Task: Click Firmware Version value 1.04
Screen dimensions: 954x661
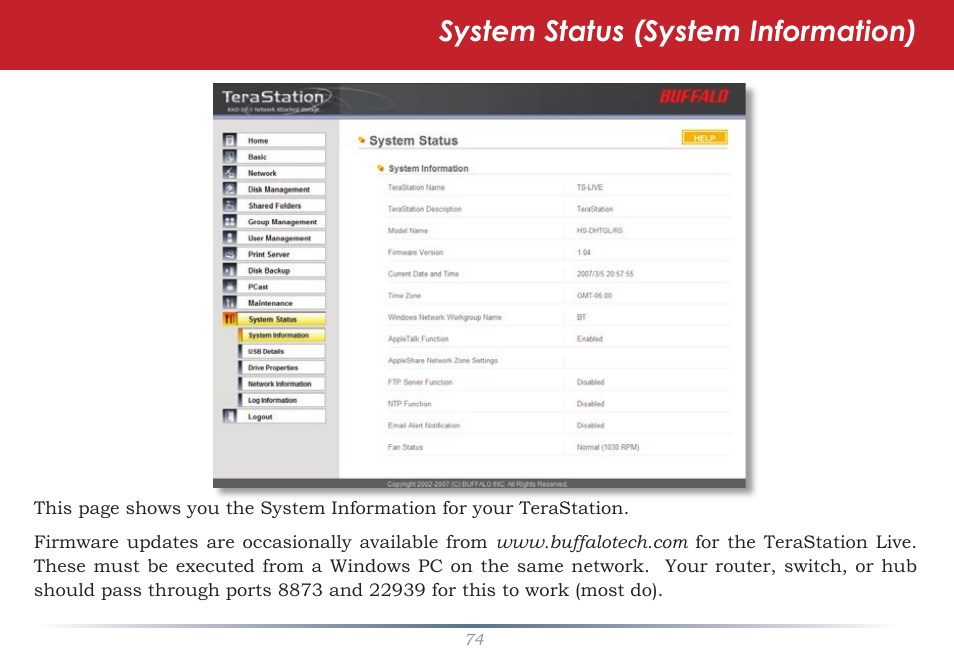Action: tap(583, 252)
